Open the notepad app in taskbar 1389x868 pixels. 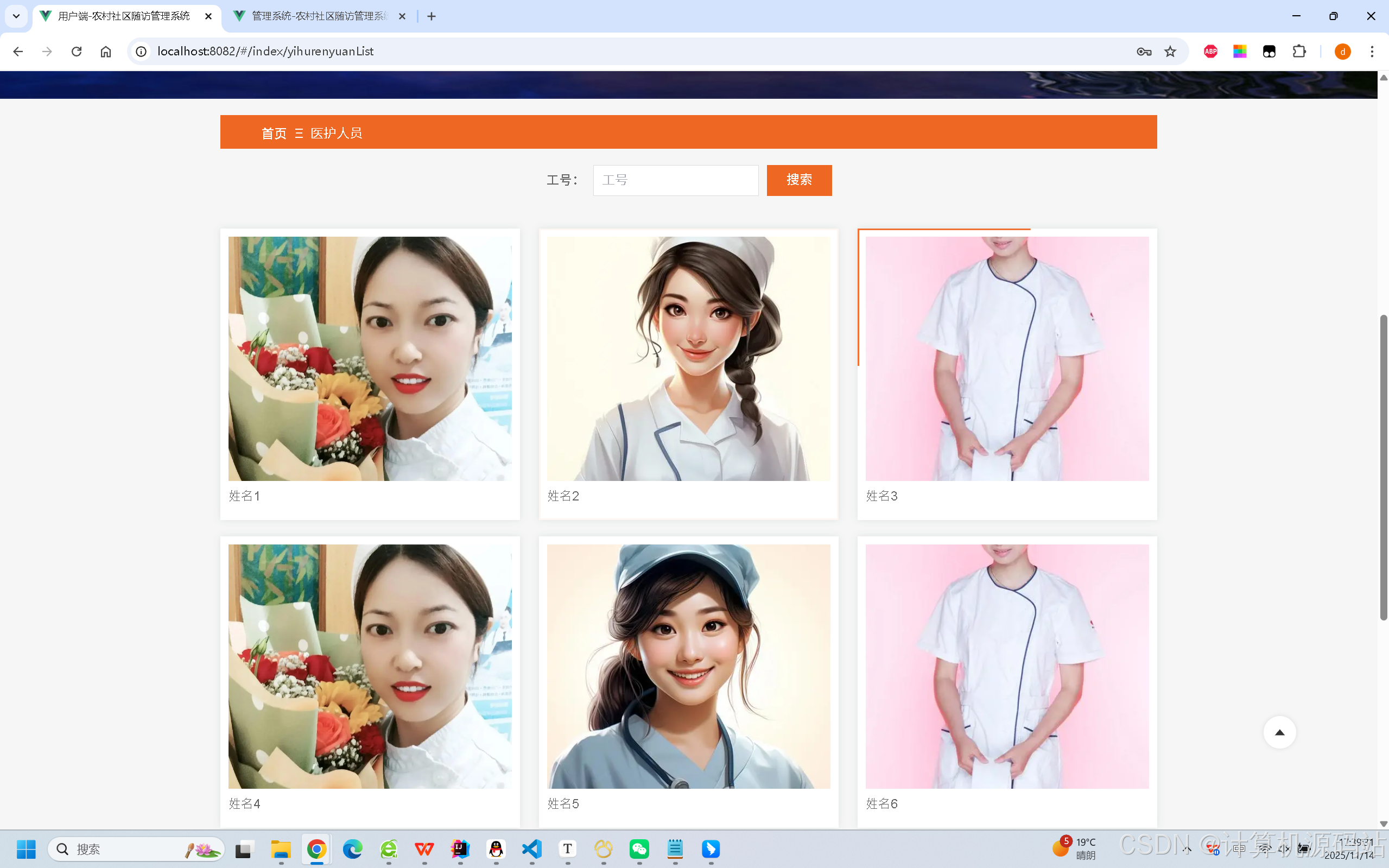675,849
